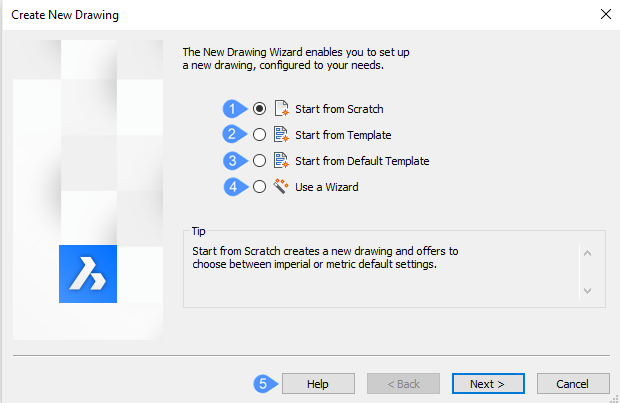The height and width of the screenshot is (403, 620).
Task: Proceed with the Next button
Action: 488,383
